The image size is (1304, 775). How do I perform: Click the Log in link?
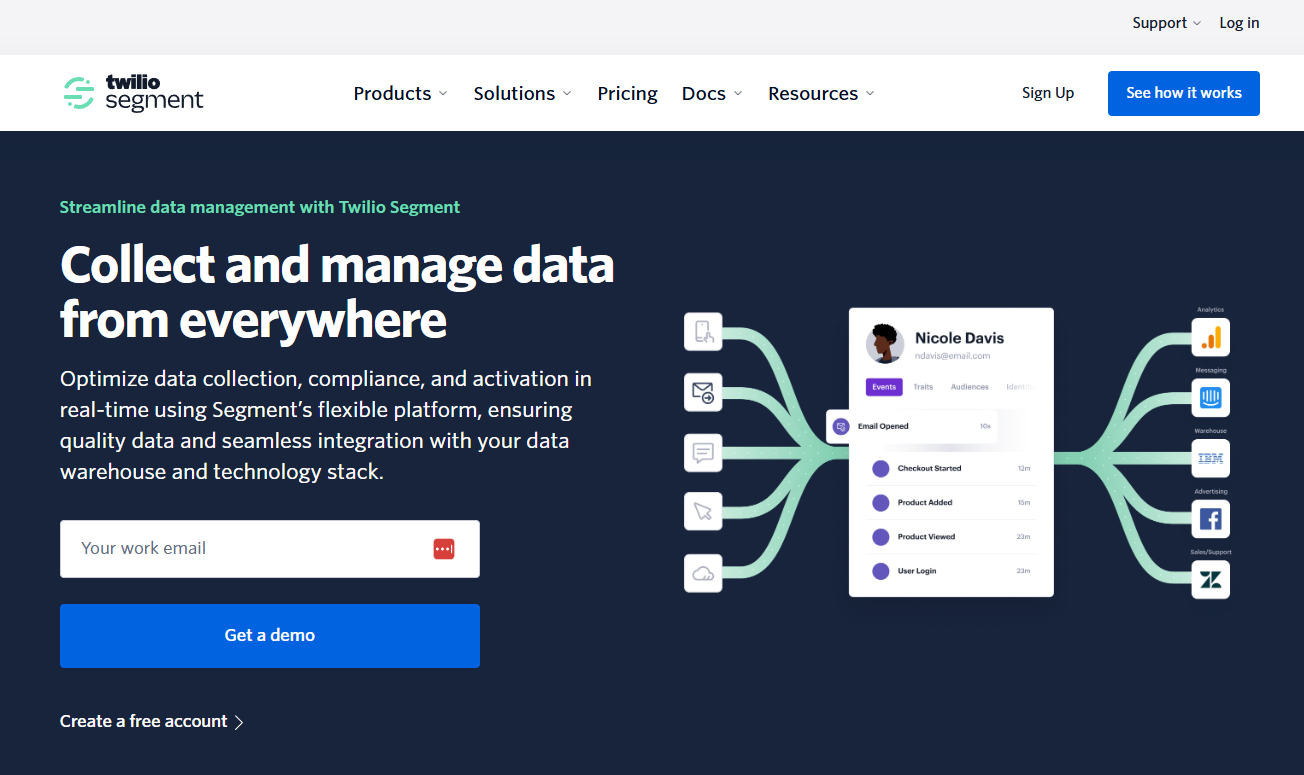[1239, 23]
